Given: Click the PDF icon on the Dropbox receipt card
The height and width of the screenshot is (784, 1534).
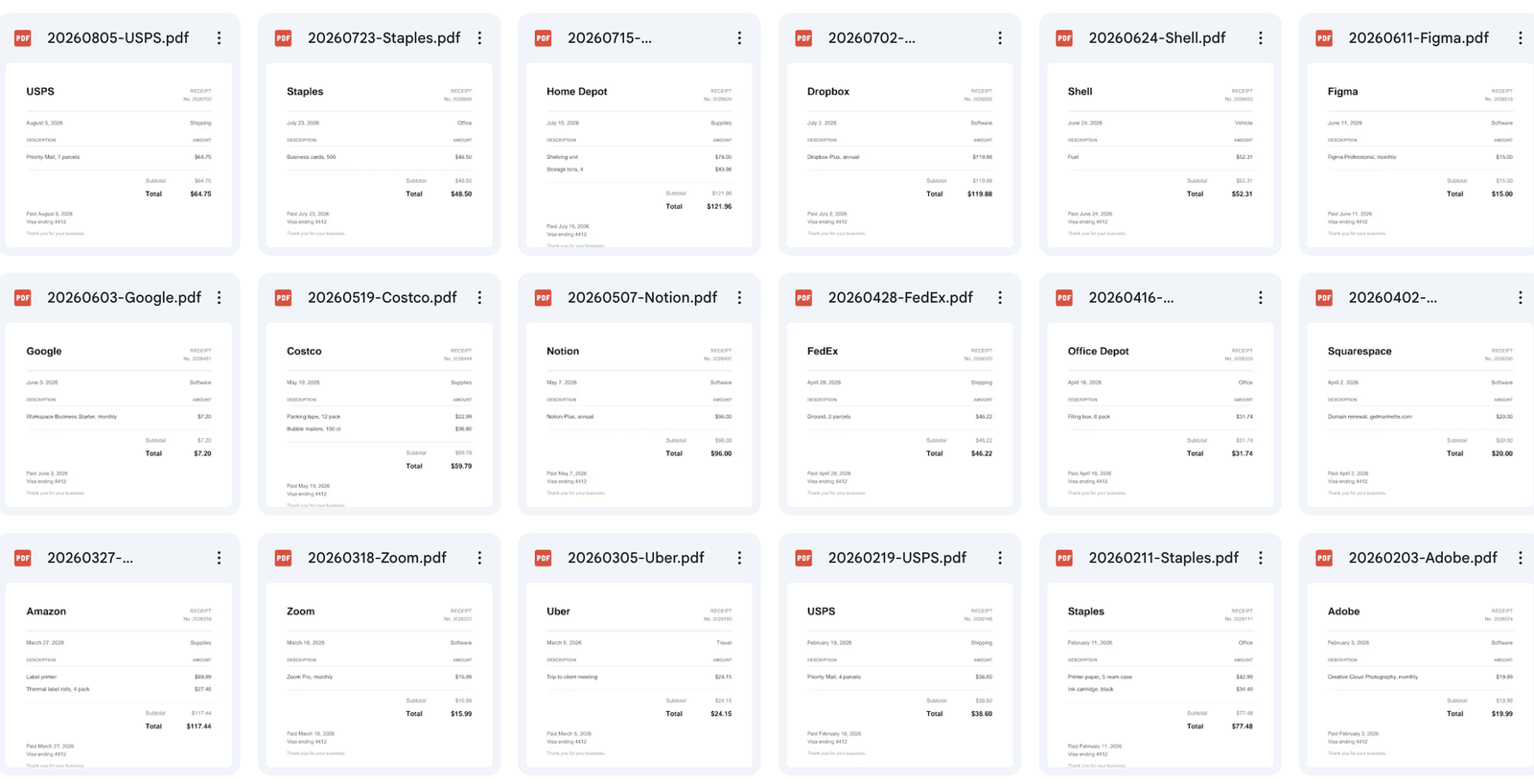Looking at the screenshot, I should pyautogui.click(x=803, y=38).
